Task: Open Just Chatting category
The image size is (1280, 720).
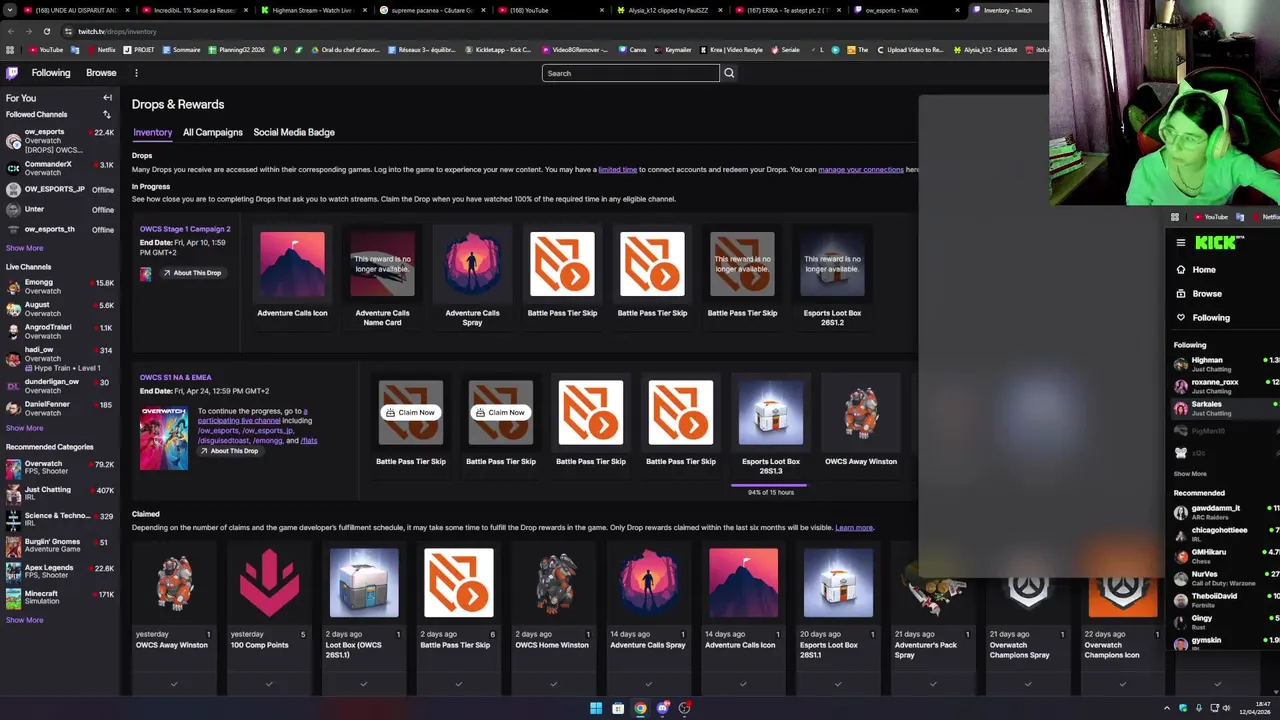Action: pos(60,494)
